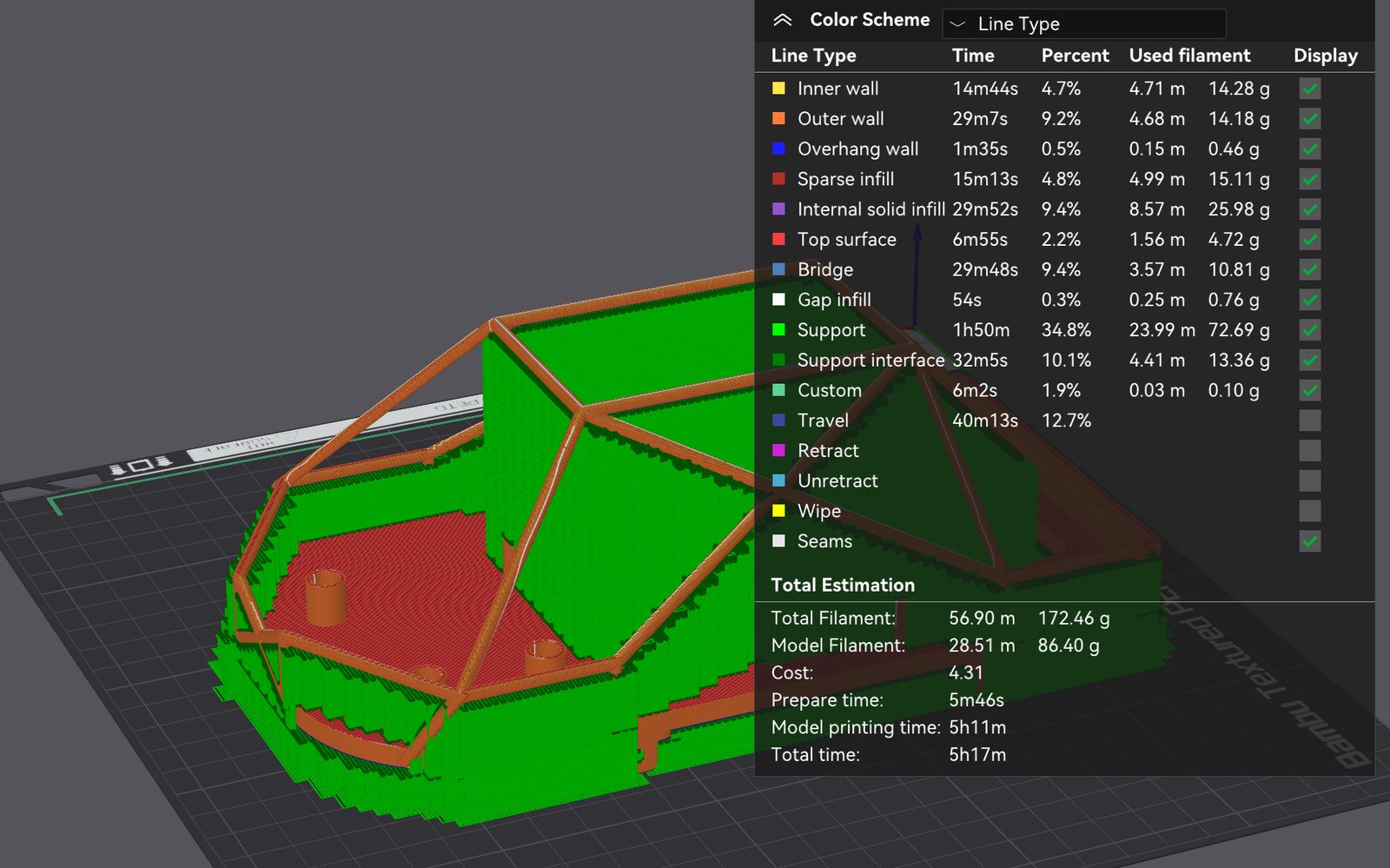Toggle Internal solid infill display checkbox

pos(1310,209)
